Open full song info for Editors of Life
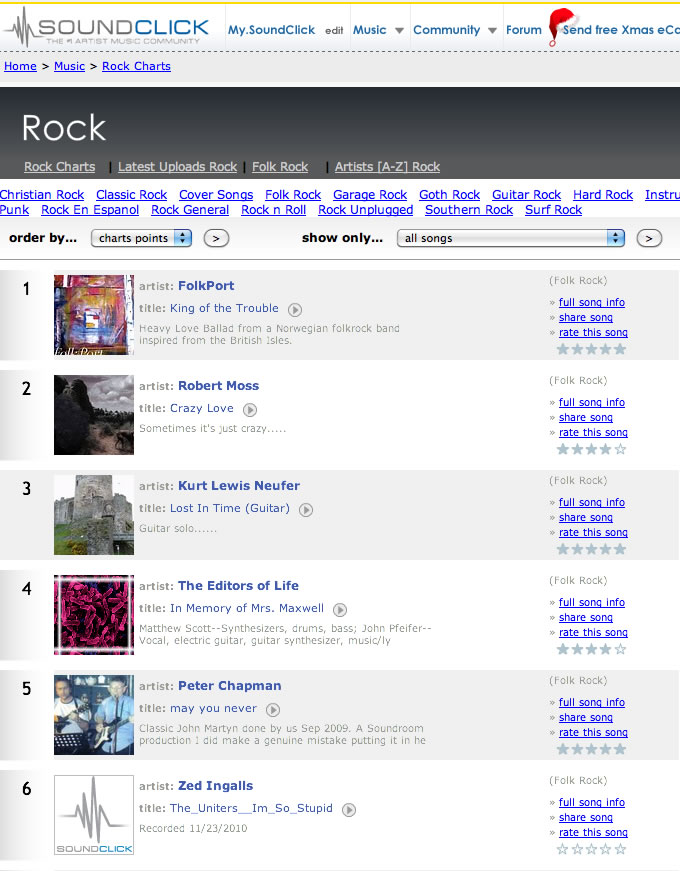Viewport: 680px width, 871px height. tap(592, 602)
